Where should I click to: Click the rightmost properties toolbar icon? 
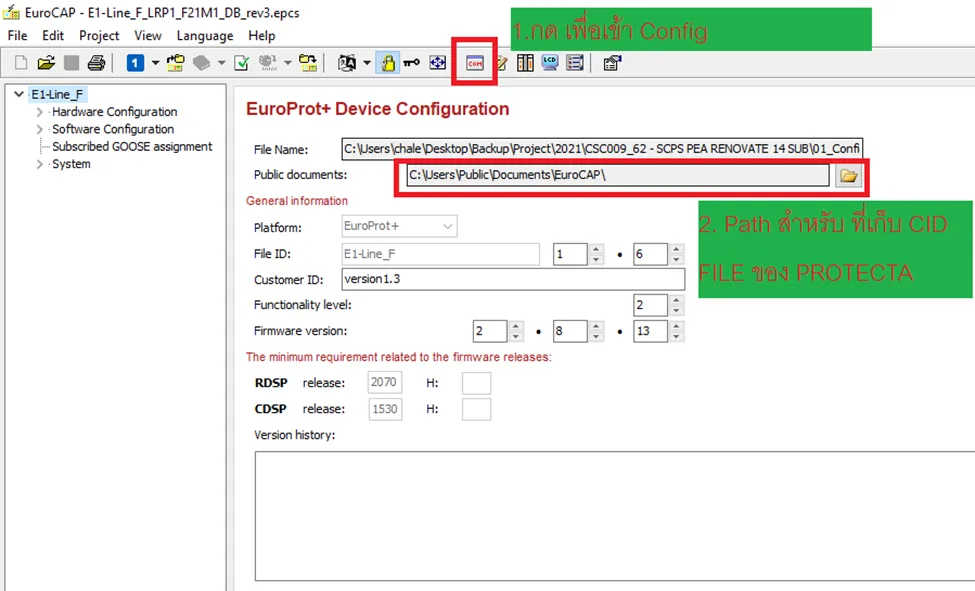[x=612, y=63]
